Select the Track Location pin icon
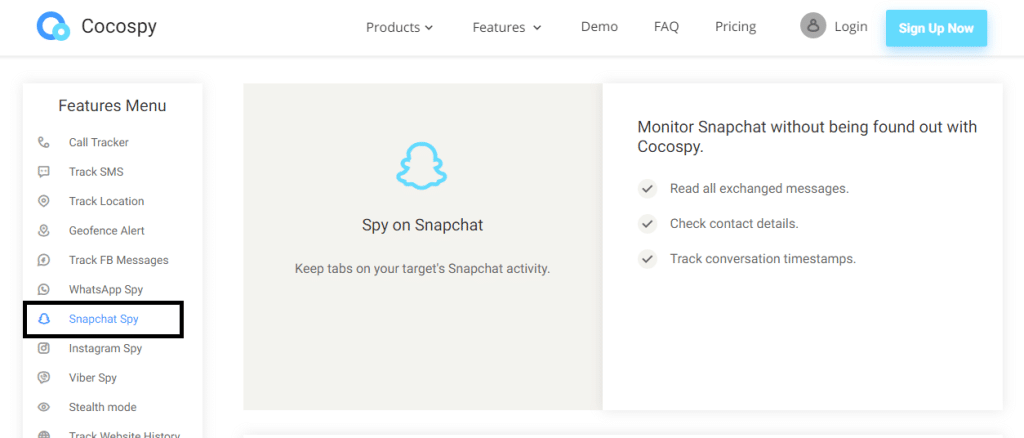The image size is (1024, 438). point(44,201)
